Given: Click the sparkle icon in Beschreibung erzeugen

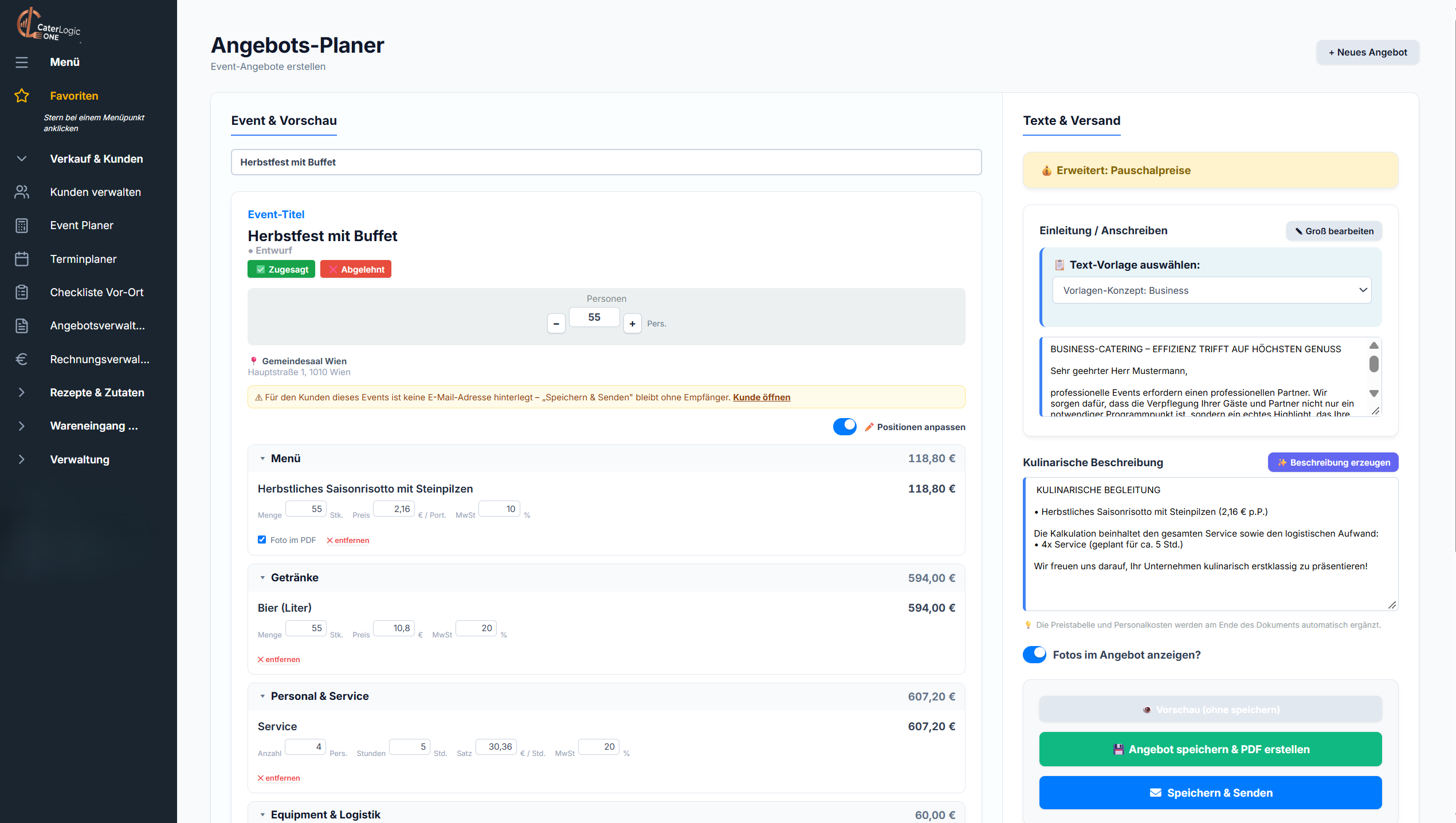Looking at the screenshot, I should tap(1282, 462).
